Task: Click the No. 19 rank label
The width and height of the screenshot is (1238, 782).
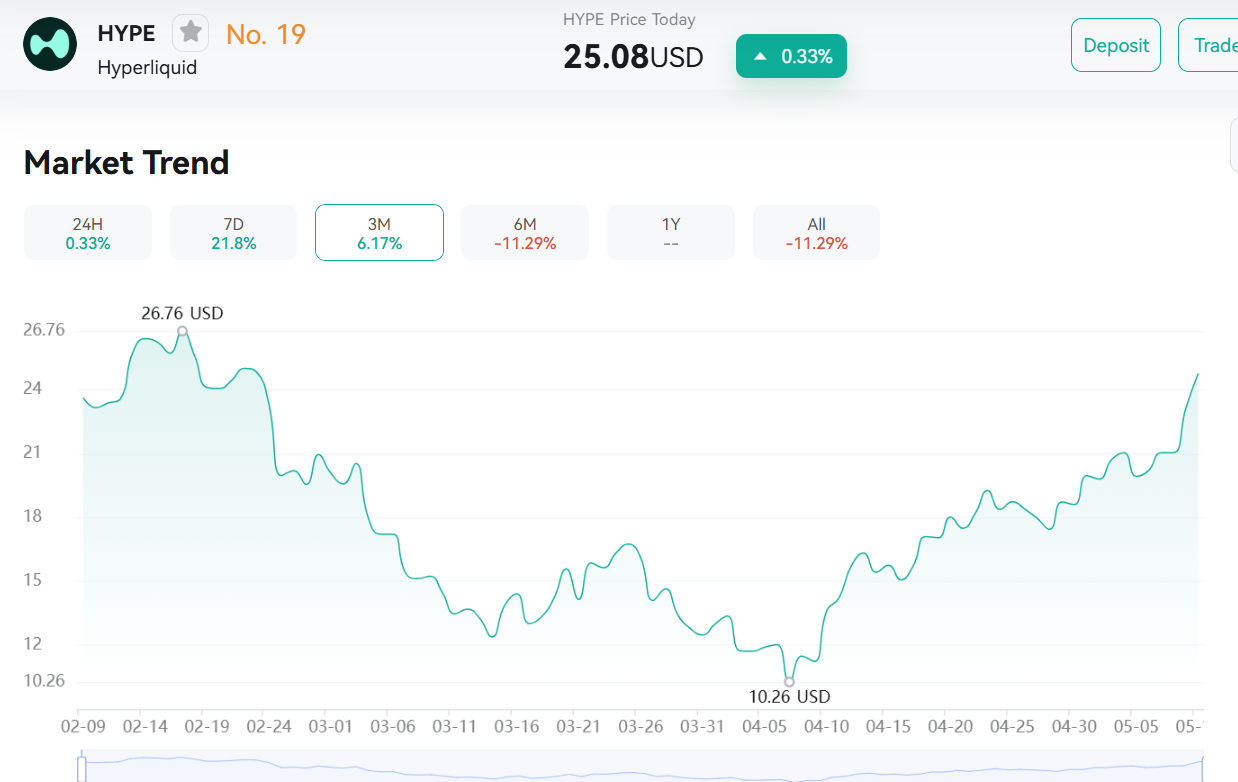Action: (266, 34)
